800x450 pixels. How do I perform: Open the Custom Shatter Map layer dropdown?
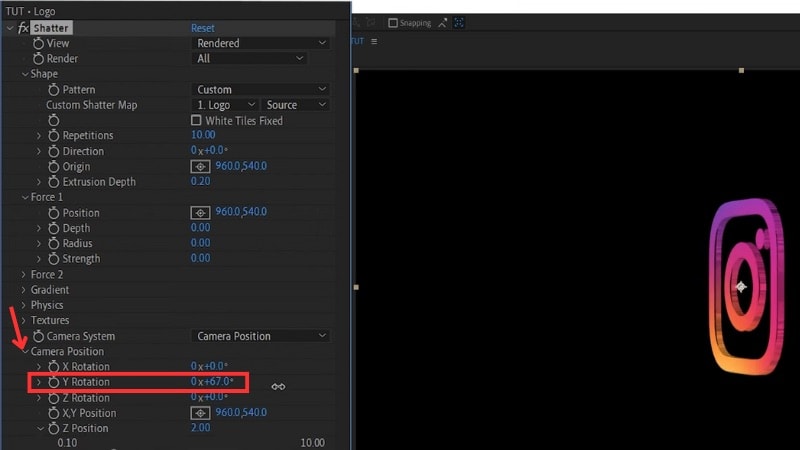tap(225, 105)
